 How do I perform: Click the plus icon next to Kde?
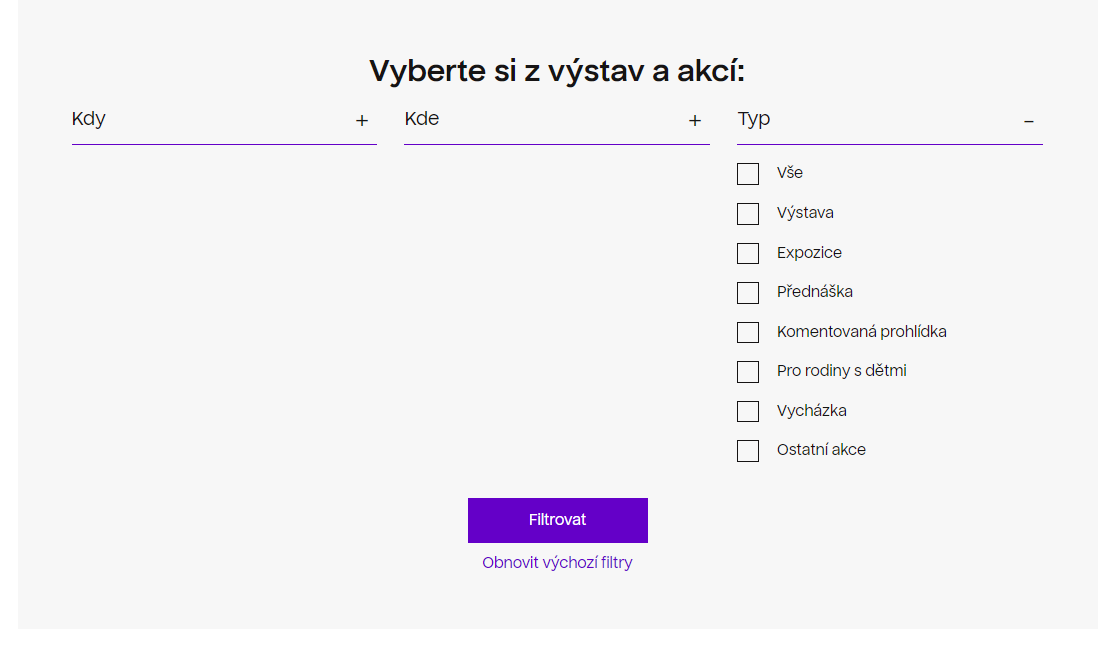tap(695, 121)
